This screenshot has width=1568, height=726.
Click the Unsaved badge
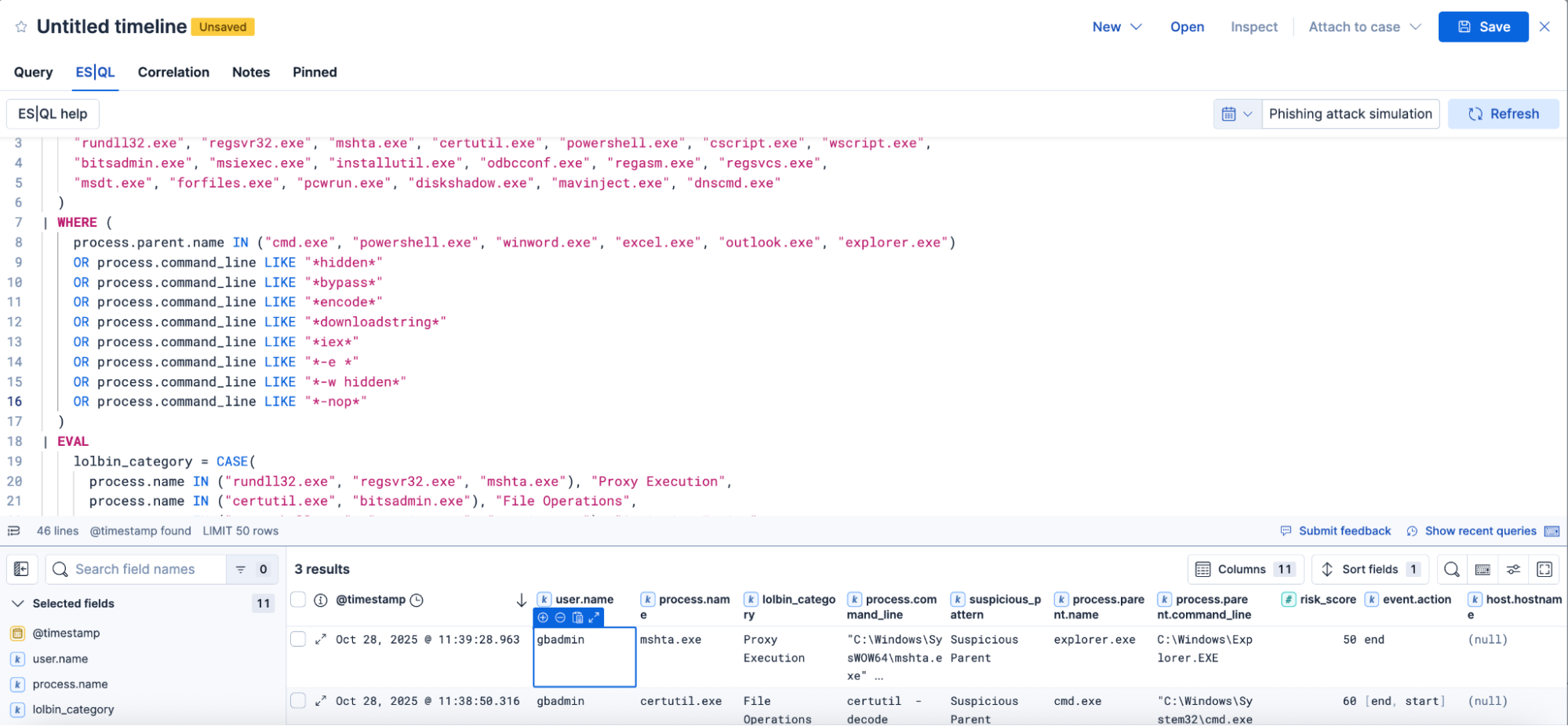point(223,27)
